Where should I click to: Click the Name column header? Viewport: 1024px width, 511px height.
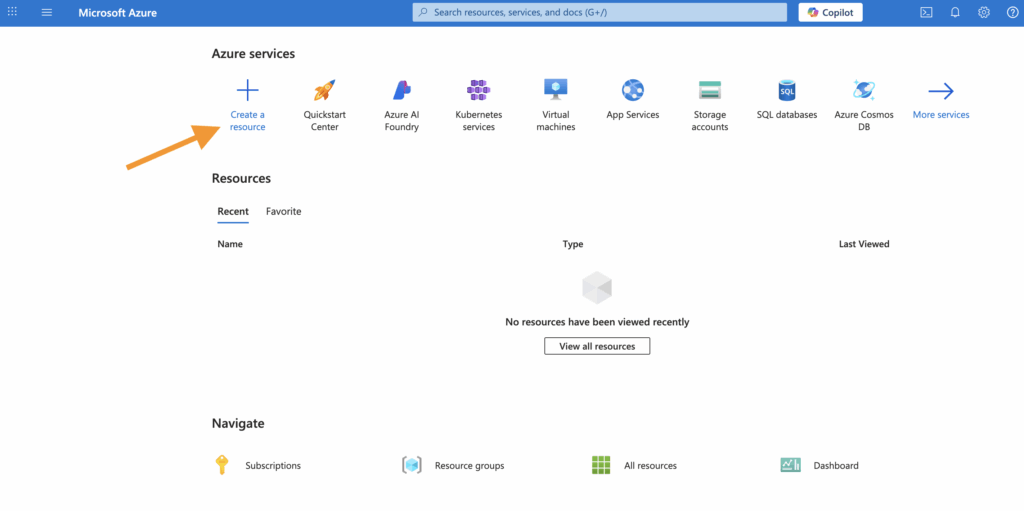click(230, 244)
